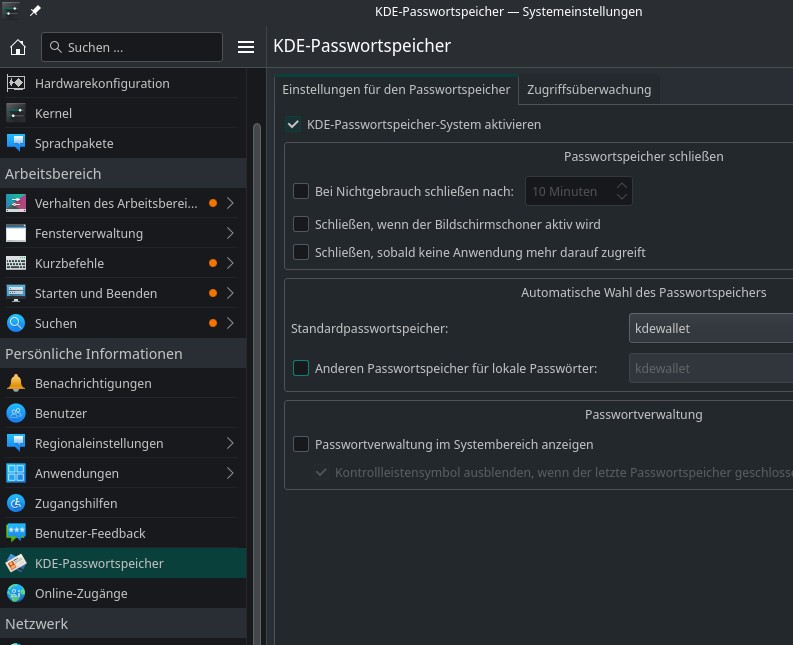Click the search magnifier icon
The height and width of the screenshot is (645, 793).
[x=56, y=47]
